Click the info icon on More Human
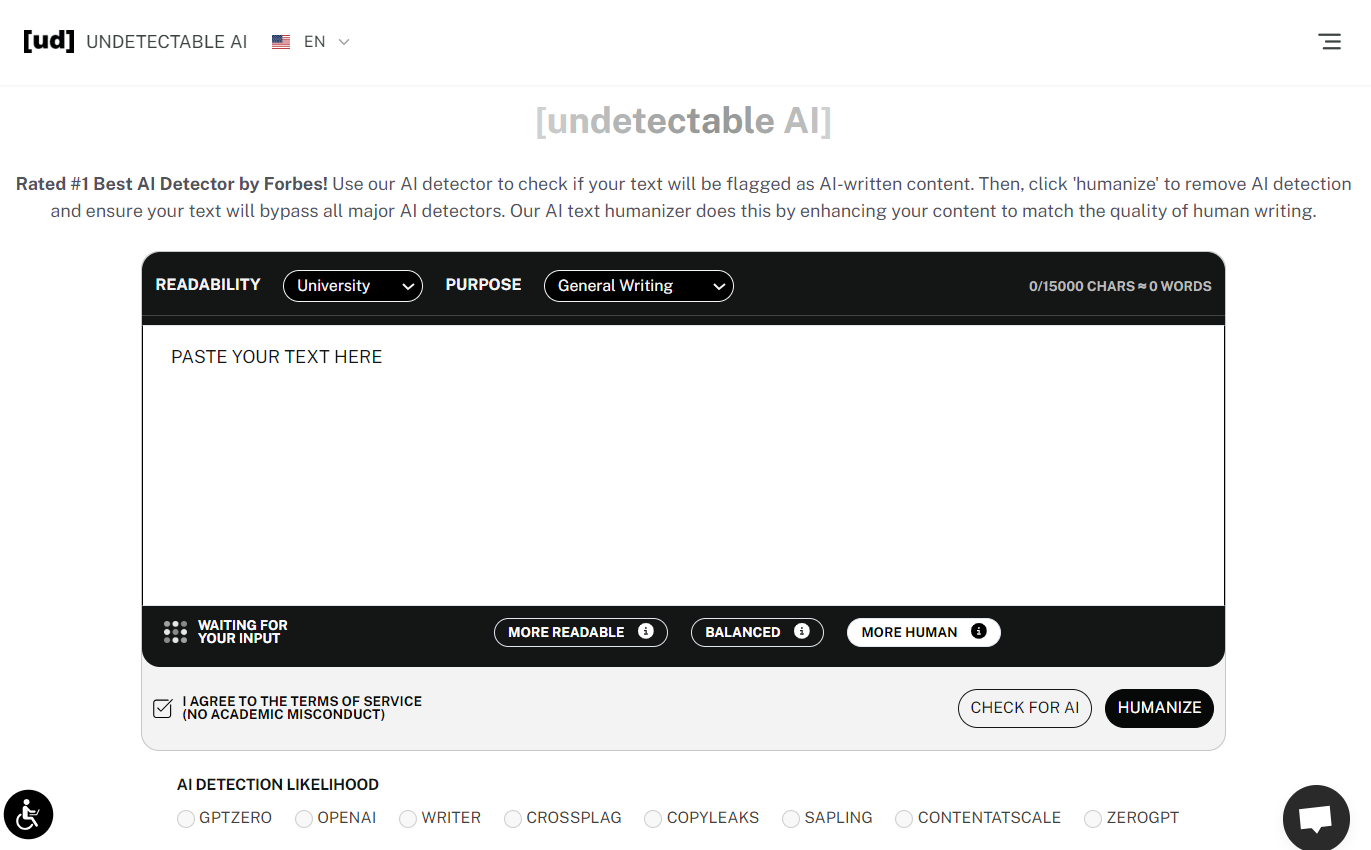The width and height of the screenshot is (1371, 850). 979,631
